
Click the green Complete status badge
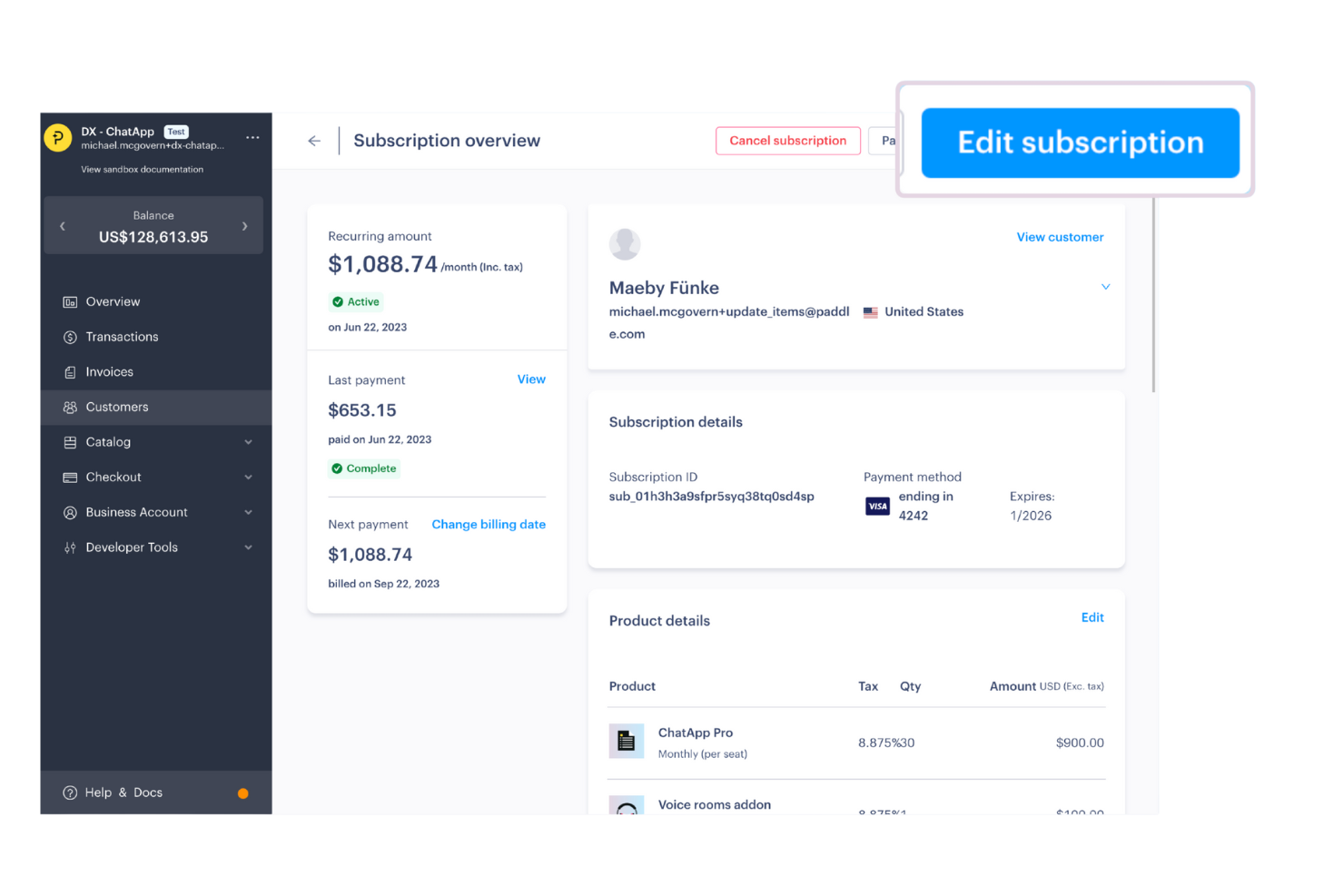point(364,468)
